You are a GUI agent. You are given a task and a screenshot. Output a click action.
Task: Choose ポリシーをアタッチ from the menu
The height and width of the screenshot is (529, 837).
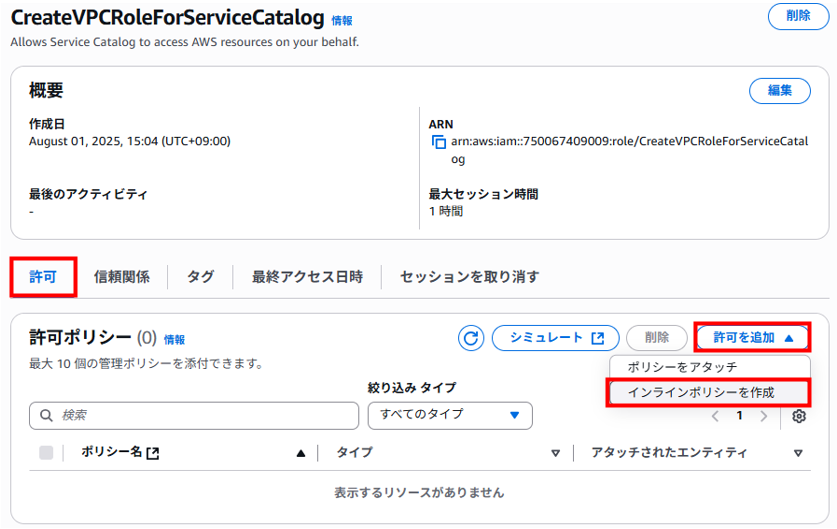tap(709, 367)
